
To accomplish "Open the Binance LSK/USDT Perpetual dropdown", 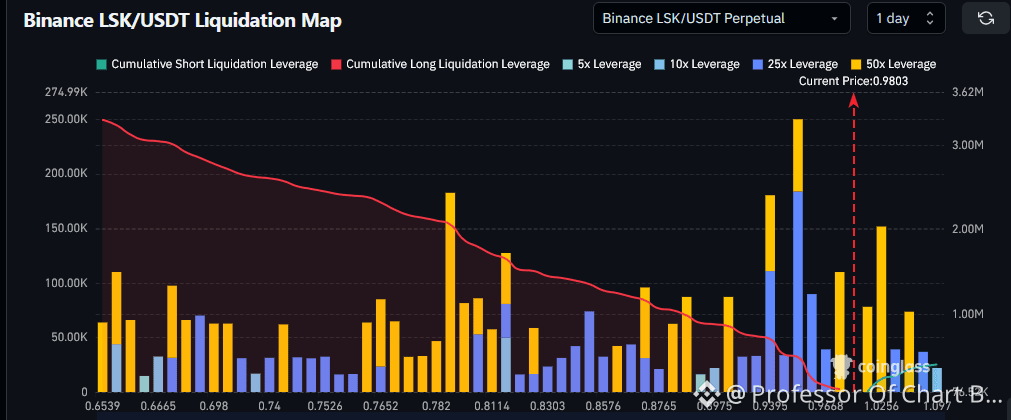I will point(721,18).
